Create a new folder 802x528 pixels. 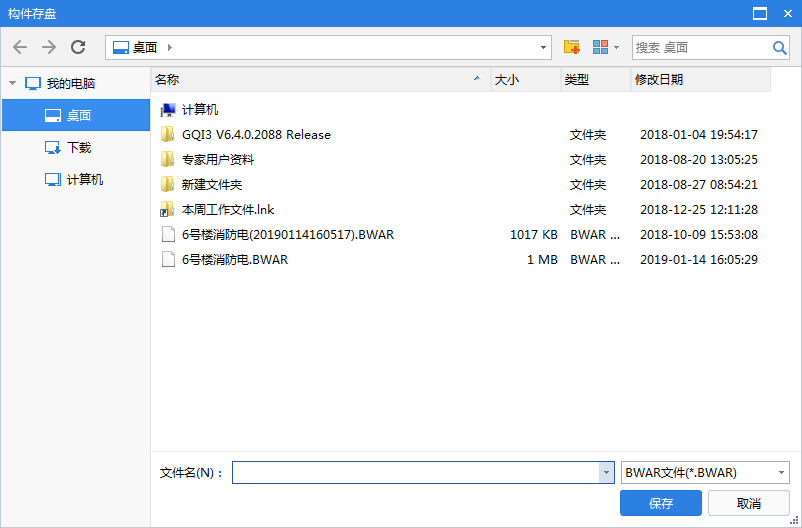(572, 47)
